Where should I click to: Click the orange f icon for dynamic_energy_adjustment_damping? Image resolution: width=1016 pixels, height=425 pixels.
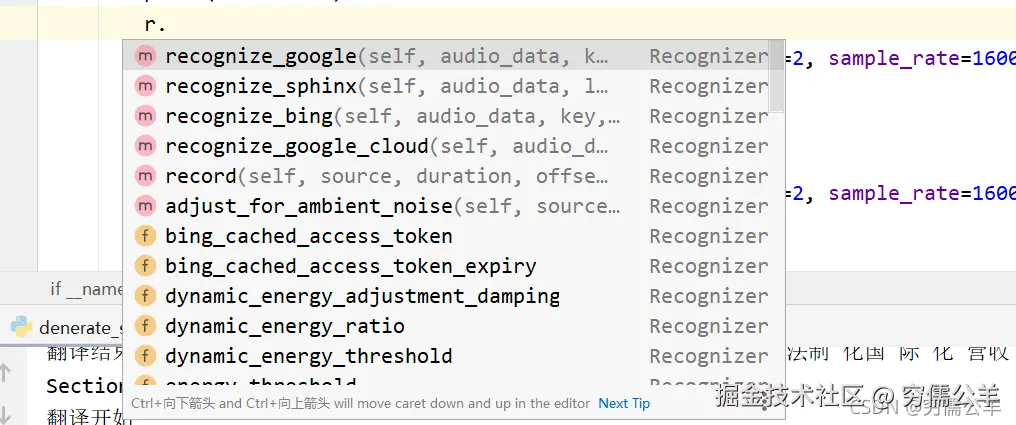pyautogui.click(x=145, y=296)
